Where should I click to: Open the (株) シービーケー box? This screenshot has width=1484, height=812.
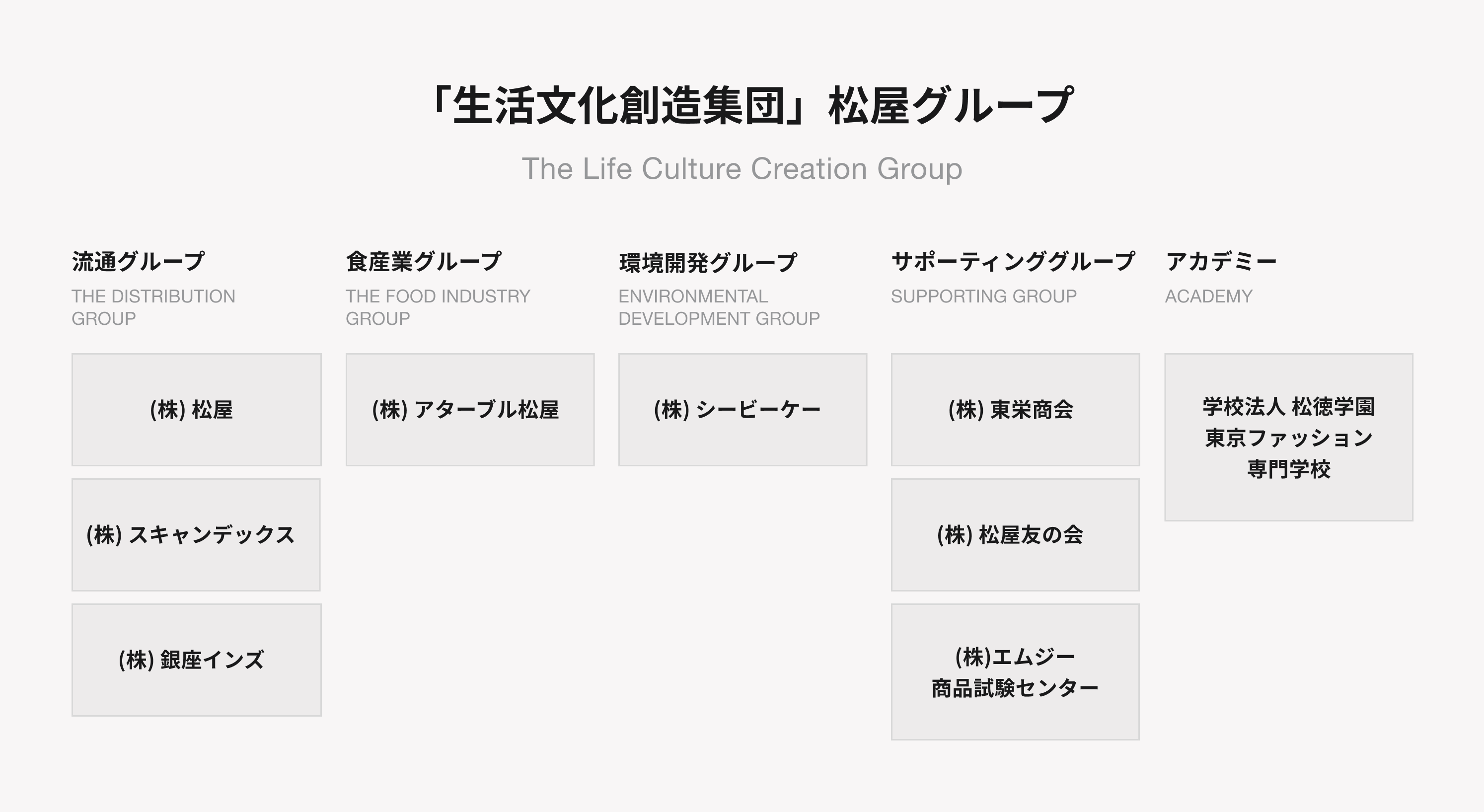(742, 409)
